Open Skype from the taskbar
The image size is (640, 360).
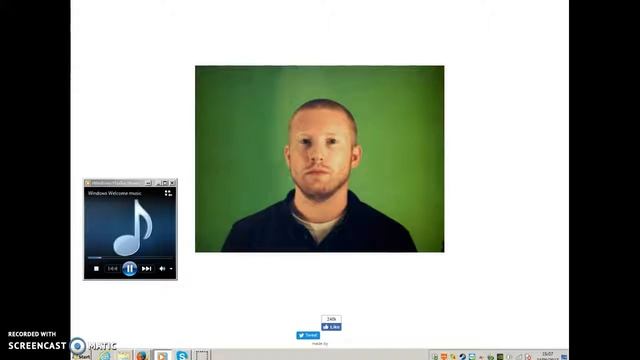click(x=182, y=355)
